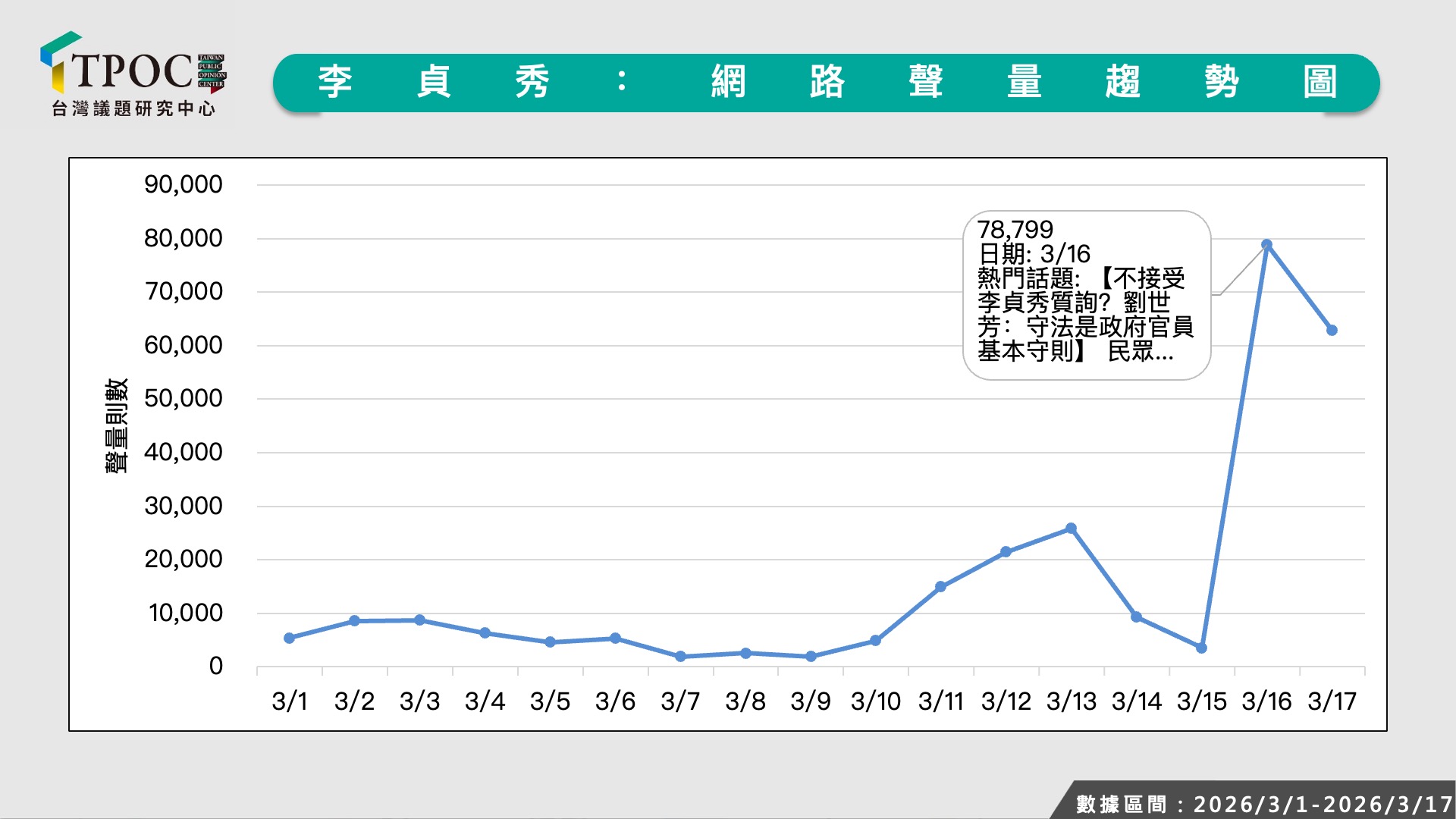This screenshot has width=1456, height=819.
Task: Click the 聲量則數 y-axis title
Action: 116,426
